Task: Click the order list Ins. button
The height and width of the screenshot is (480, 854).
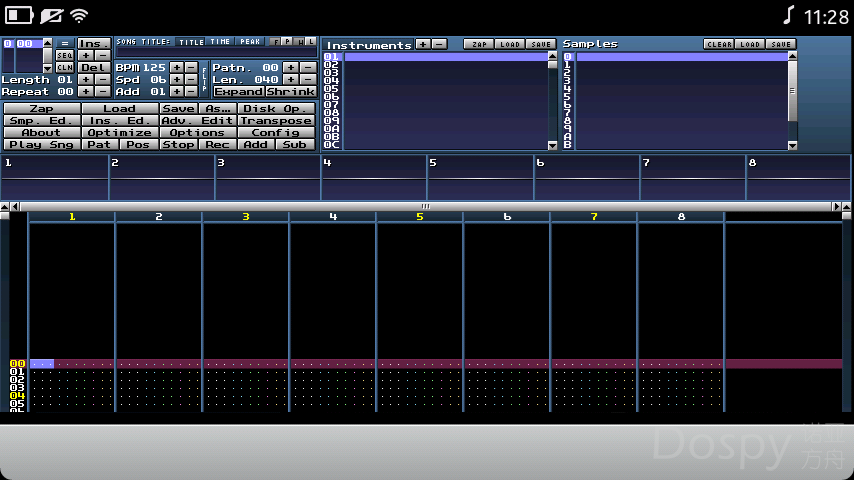Action: tap(94, 44)
